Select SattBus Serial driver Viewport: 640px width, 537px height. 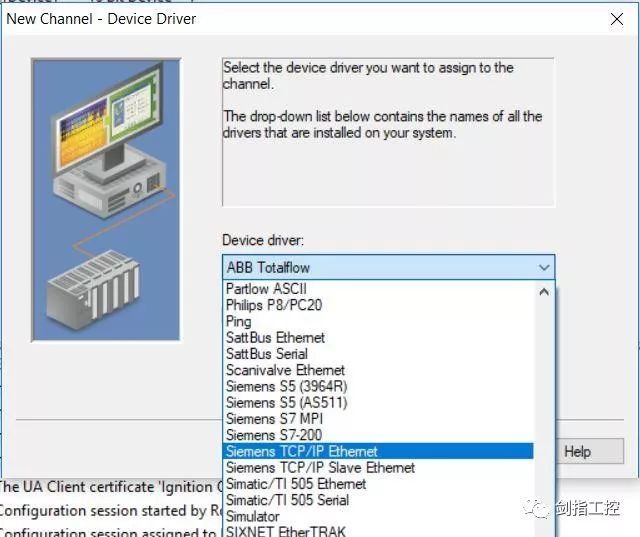coord(266,354)
